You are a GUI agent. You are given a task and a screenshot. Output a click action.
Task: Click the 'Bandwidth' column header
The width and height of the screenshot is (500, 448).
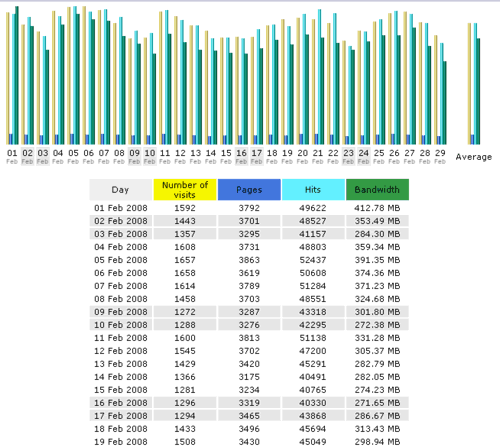pyautogui.click(x=377, y=190)
